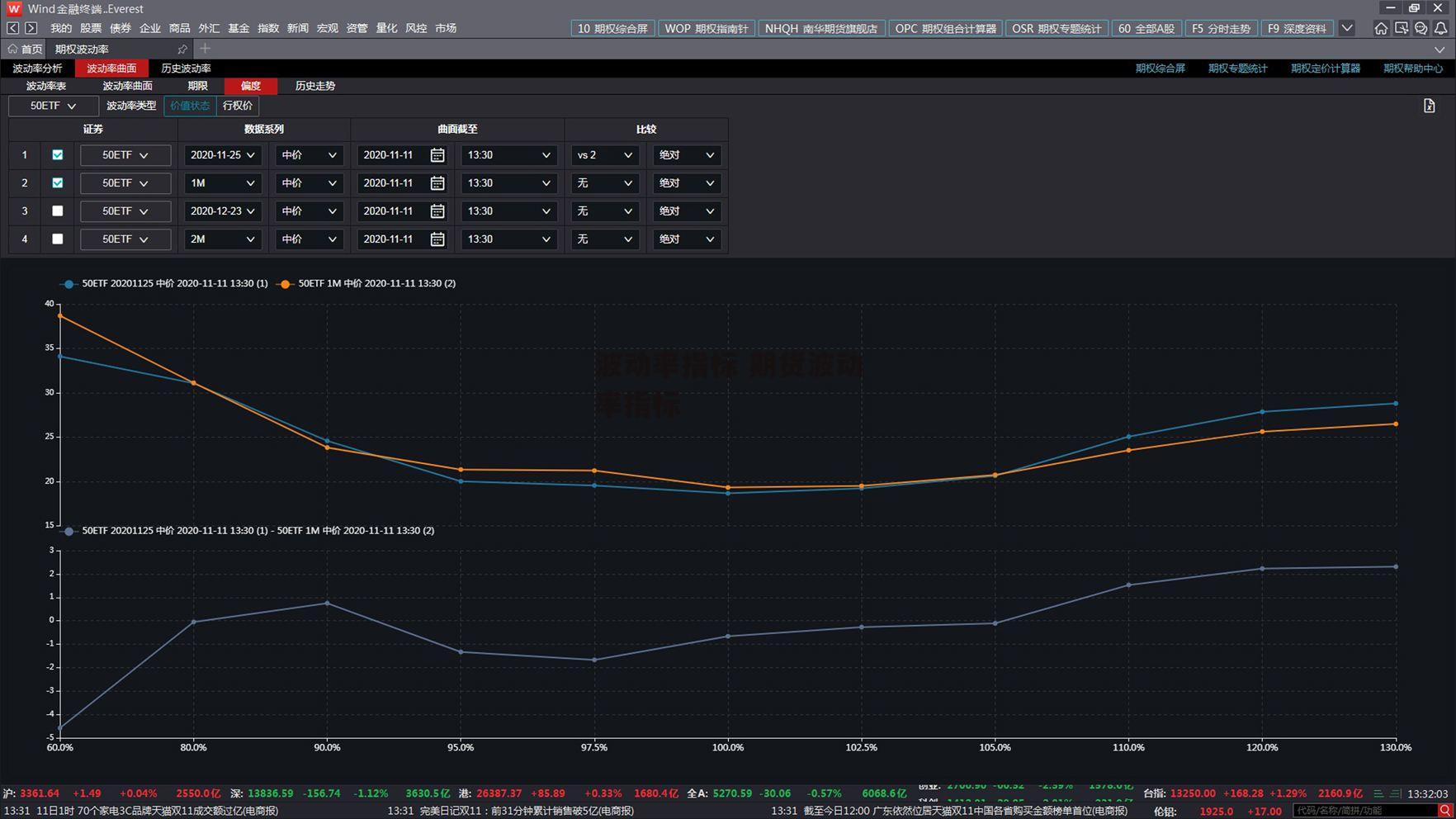Open row 2 data series 1M dropdown

(x=223, y=183)
